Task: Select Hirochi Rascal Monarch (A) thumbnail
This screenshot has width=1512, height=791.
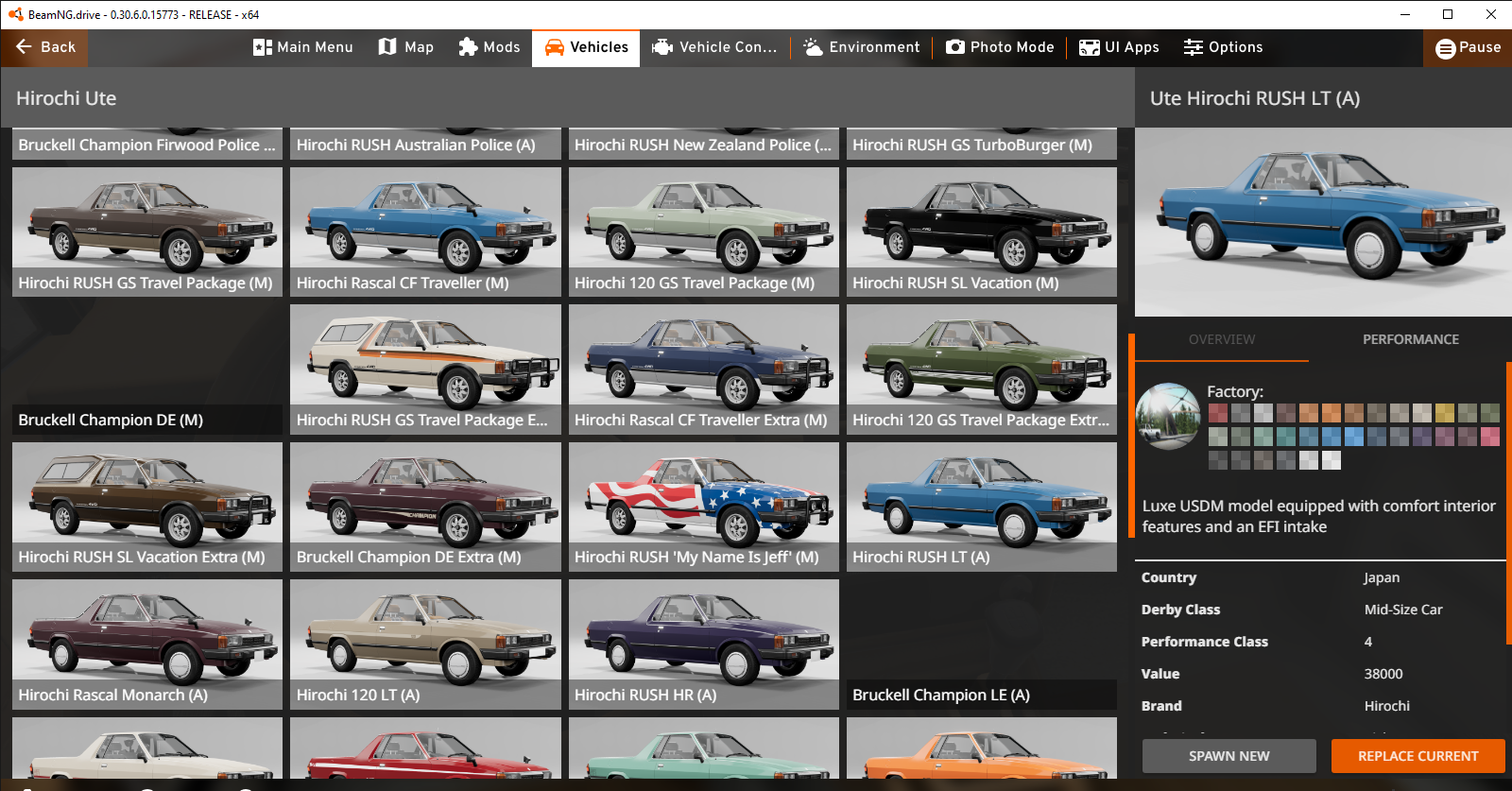Action: 147,645
